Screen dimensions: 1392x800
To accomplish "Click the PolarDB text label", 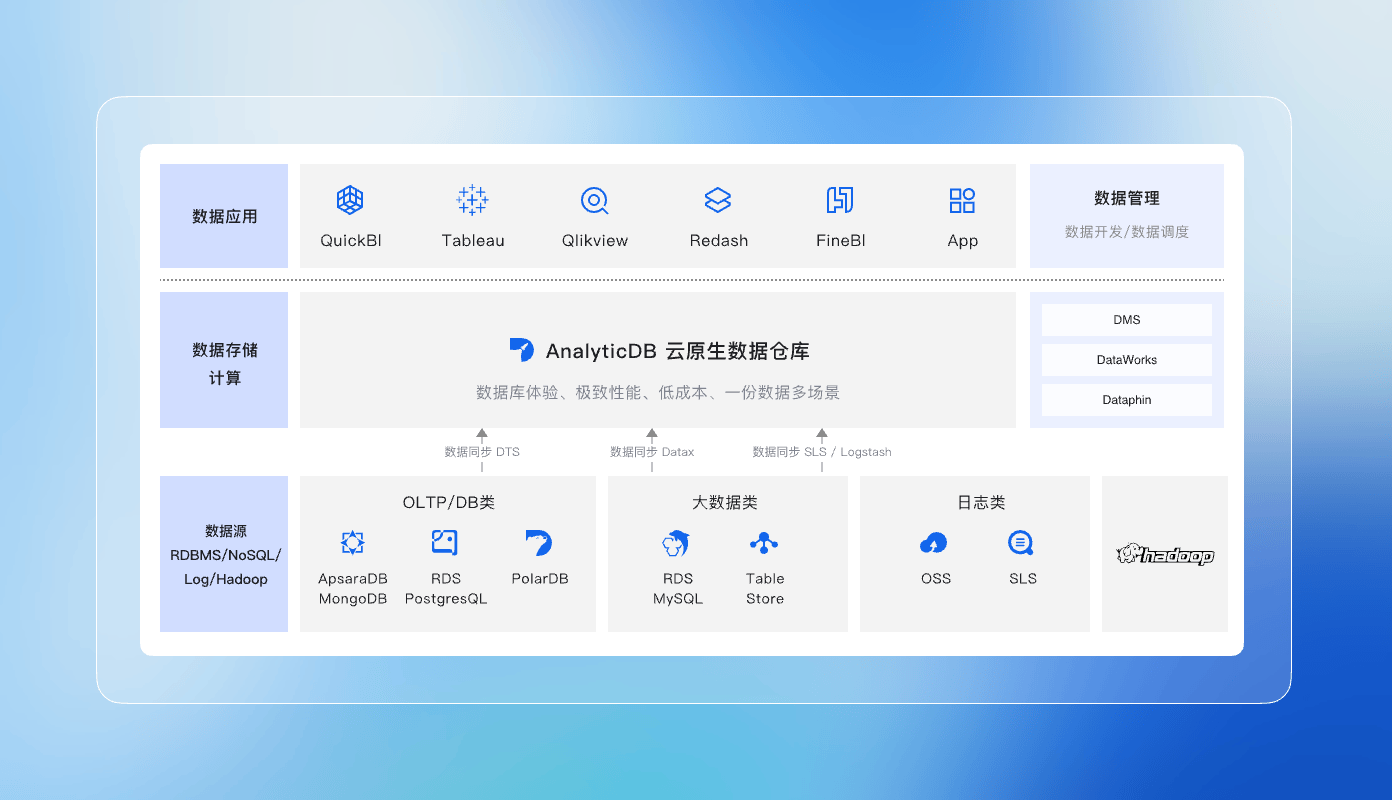I will click(539, 579).
